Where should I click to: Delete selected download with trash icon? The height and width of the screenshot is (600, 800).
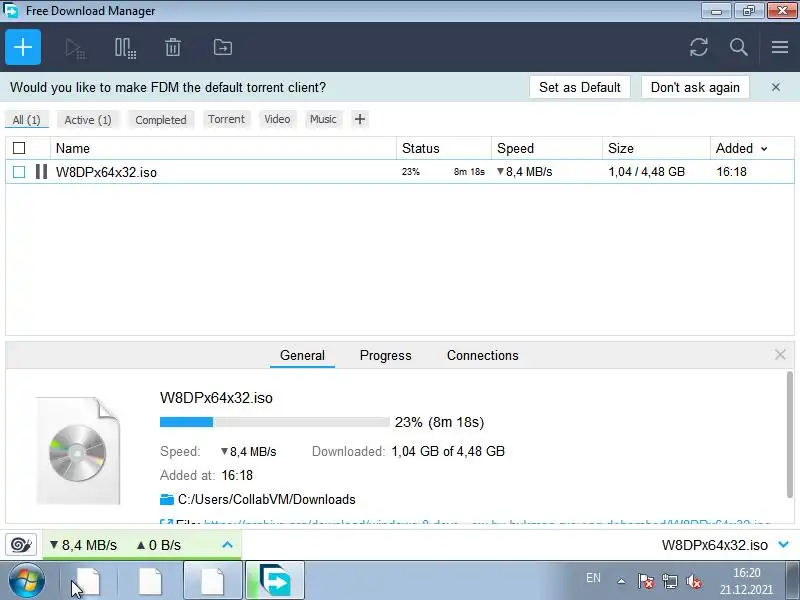(173, 47)
